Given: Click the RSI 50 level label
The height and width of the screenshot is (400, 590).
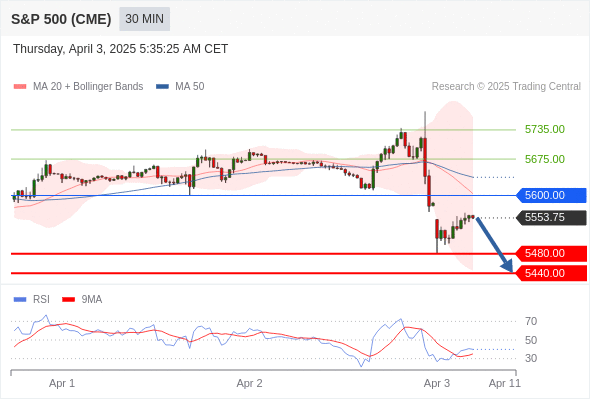Looking at the screenshot, I should click(x=531, y=340).
